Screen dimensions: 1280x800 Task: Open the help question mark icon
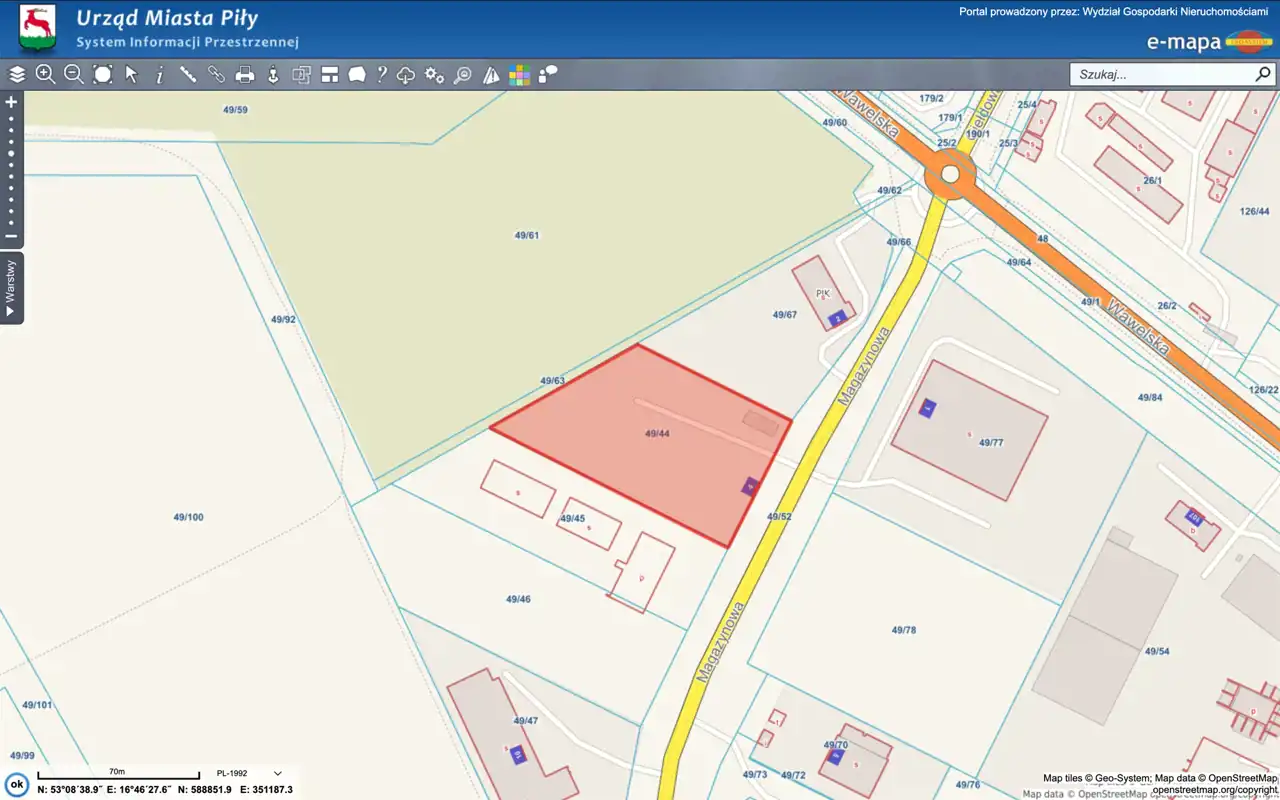point(381,74)
